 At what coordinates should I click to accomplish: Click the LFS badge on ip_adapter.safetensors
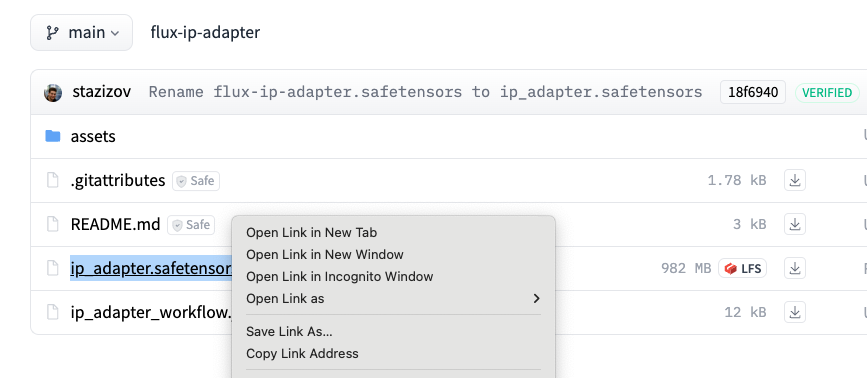(x=743, y=269)
